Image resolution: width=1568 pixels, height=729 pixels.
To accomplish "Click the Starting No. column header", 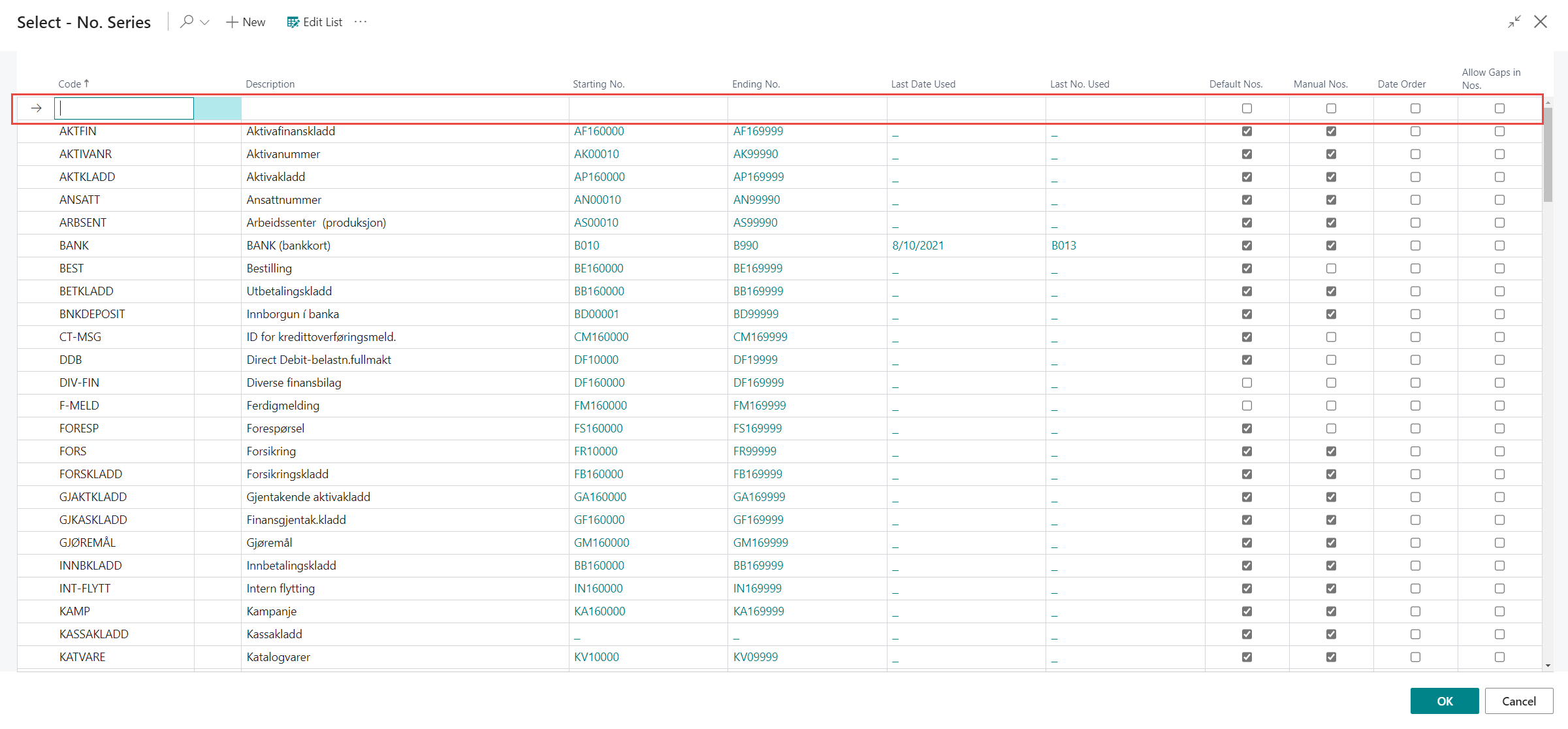I will pos(598,84).
